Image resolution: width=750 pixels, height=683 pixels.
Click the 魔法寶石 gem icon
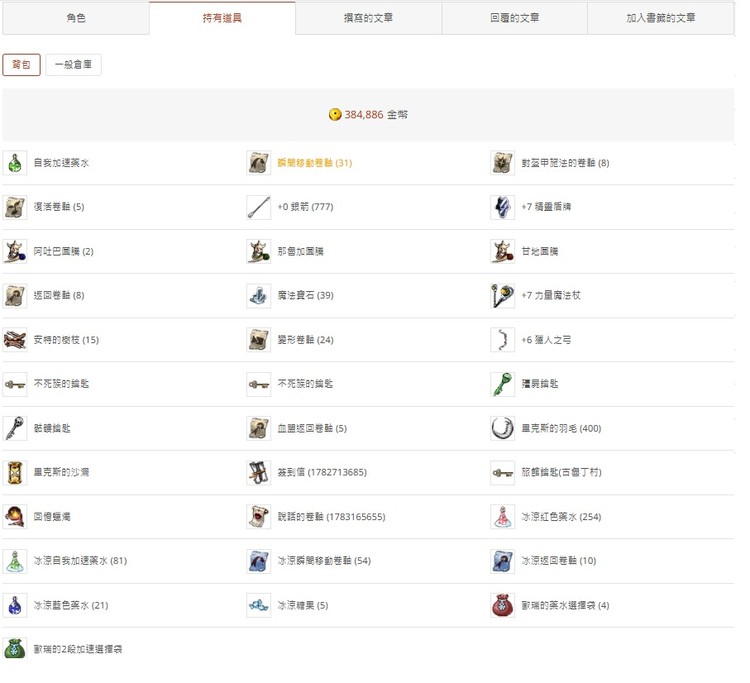[x=259, y=296]
